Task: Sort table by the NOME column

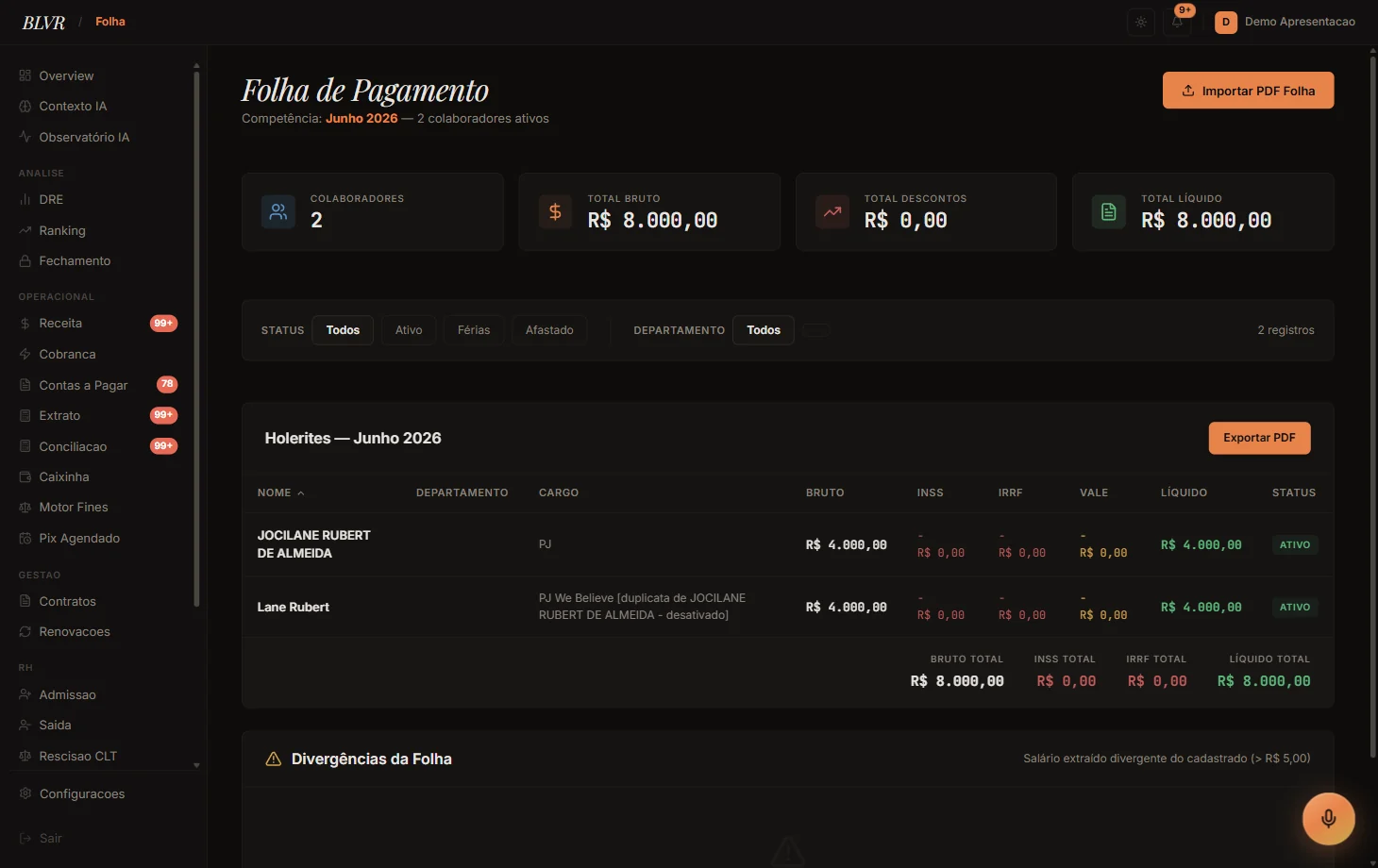Action: 280,492
